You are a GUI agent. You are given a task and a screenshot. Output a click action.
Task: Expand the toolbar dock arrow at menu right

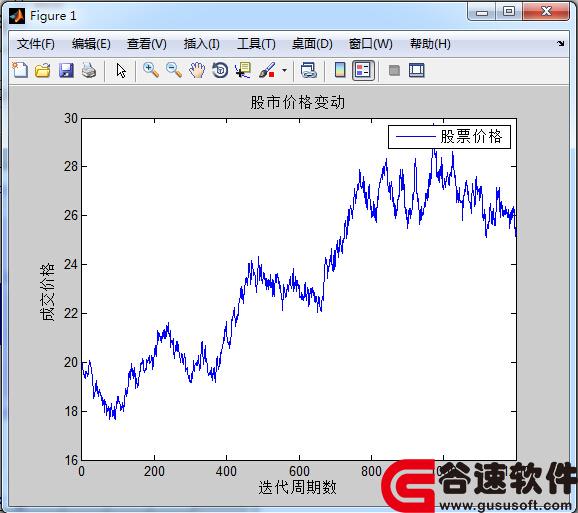561,43
